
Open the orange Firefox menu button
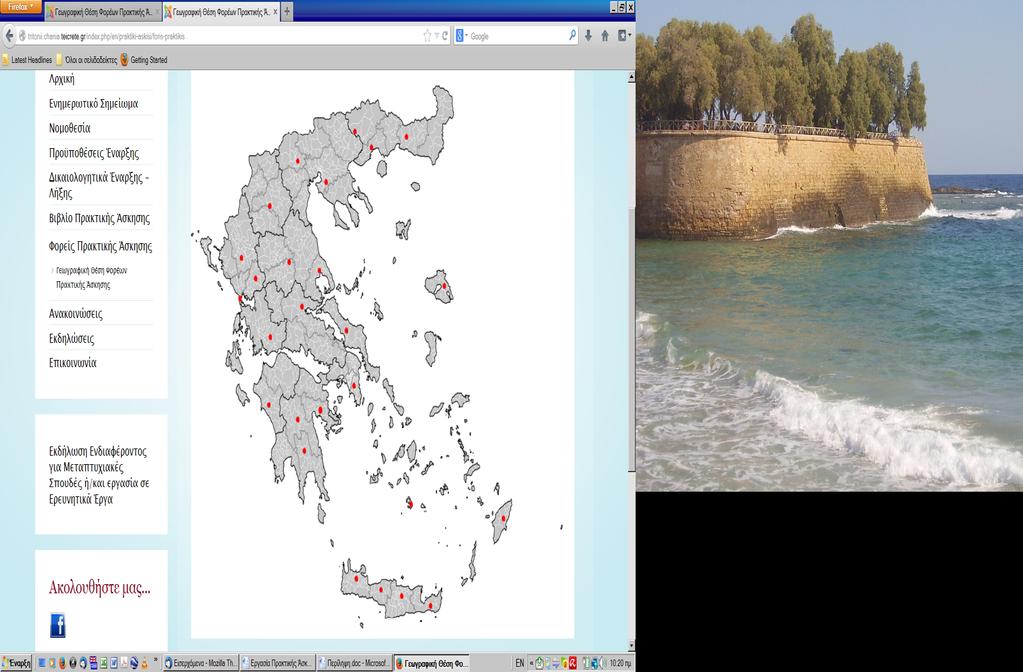tap(20, 7)
